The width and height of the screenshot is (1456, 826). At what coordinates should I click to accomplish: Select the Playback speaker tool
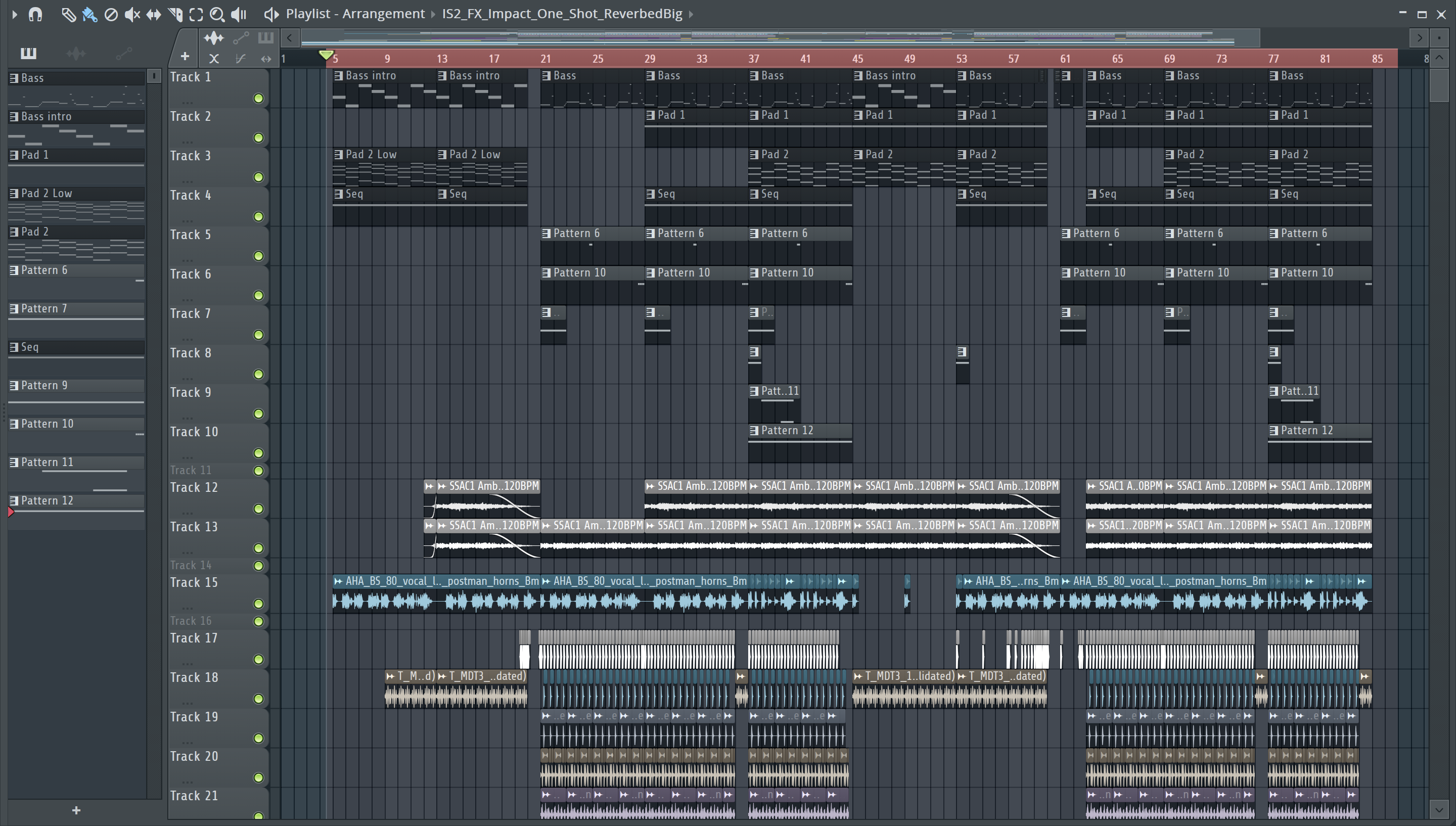tap(239, 14)
